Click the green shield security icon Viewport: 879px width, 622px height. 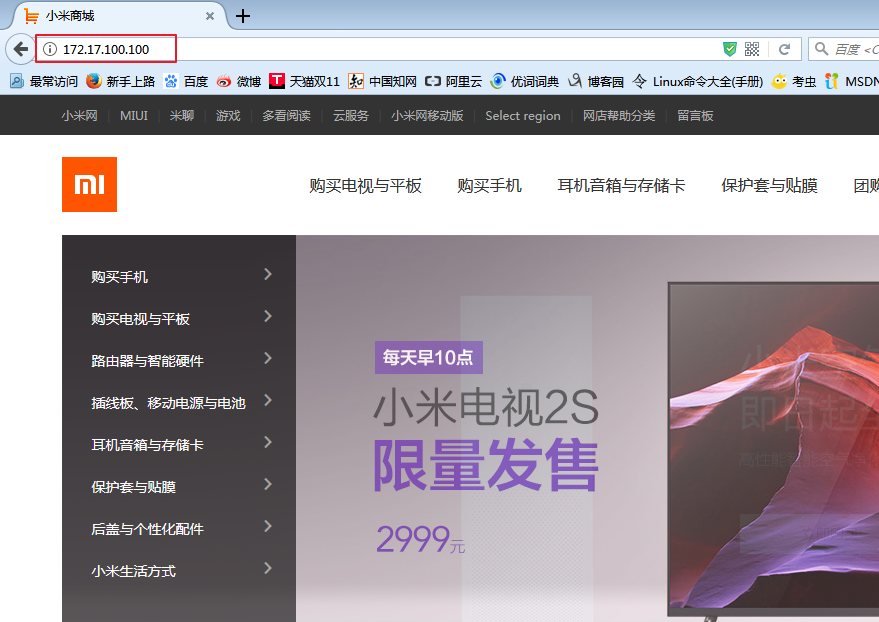coord(729,49)
